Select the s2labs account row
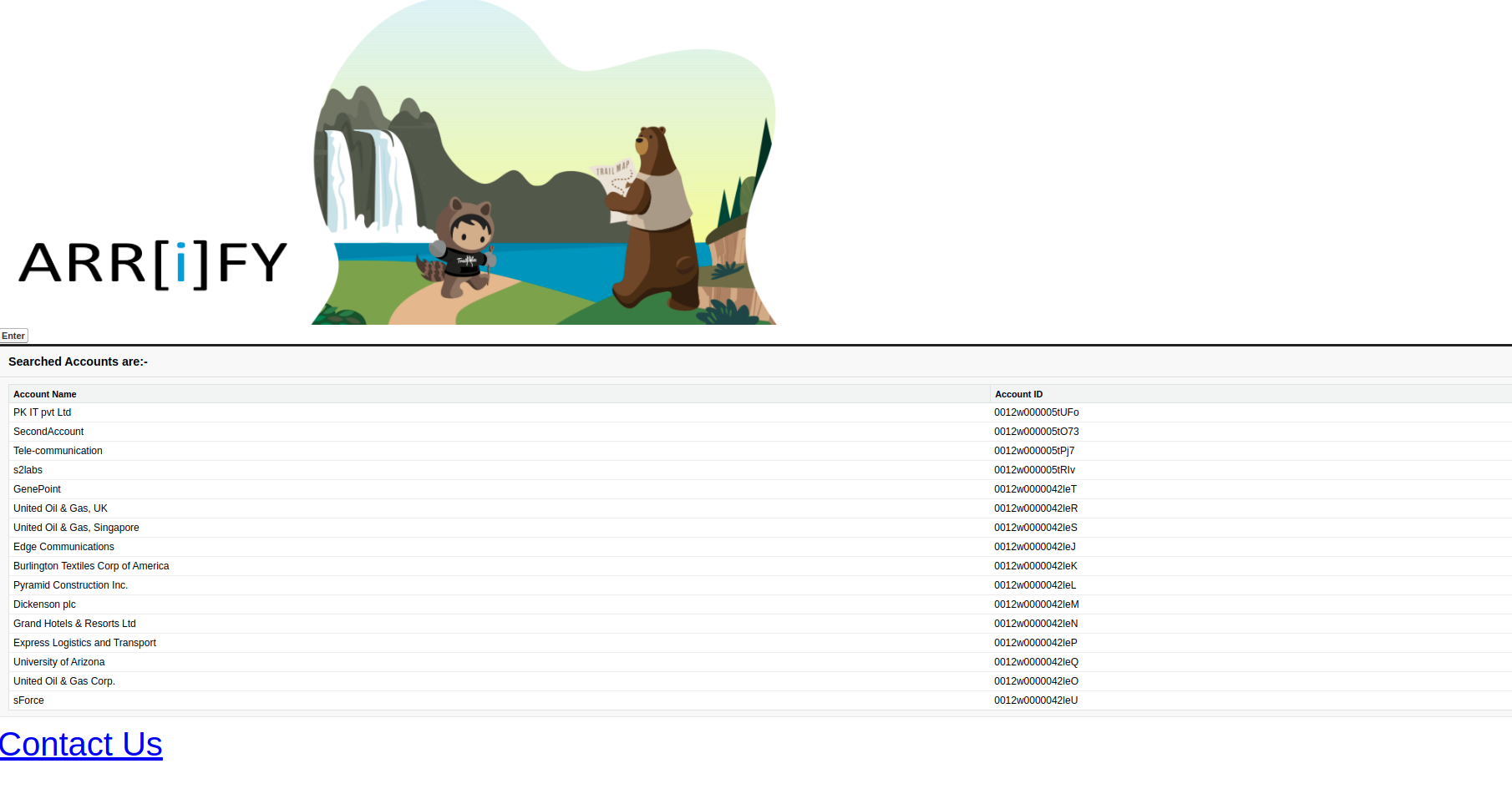The height and width of the screenshot is (804, 1512). (28, 470)
